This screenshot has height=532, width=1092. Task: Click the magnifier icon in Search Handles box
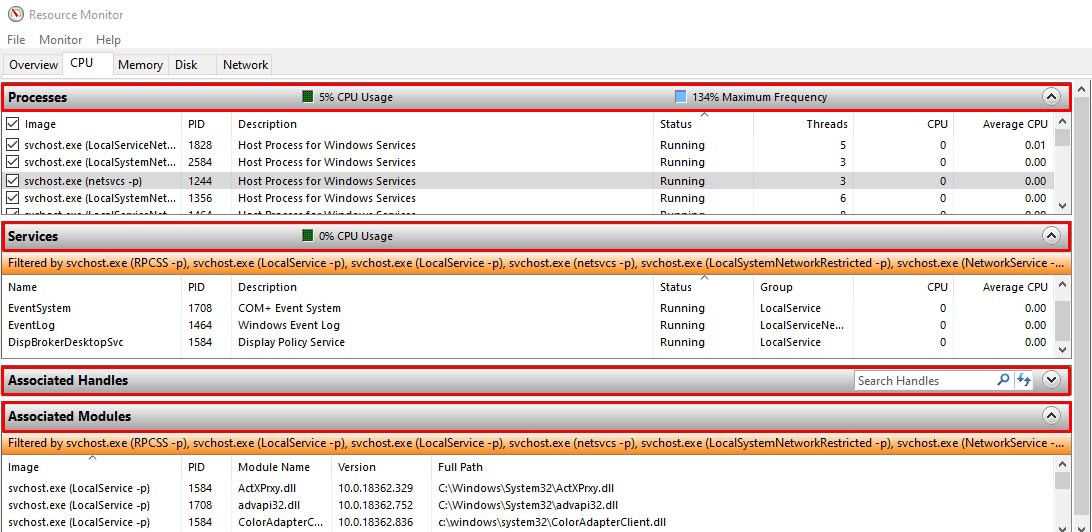point(1003,380)
